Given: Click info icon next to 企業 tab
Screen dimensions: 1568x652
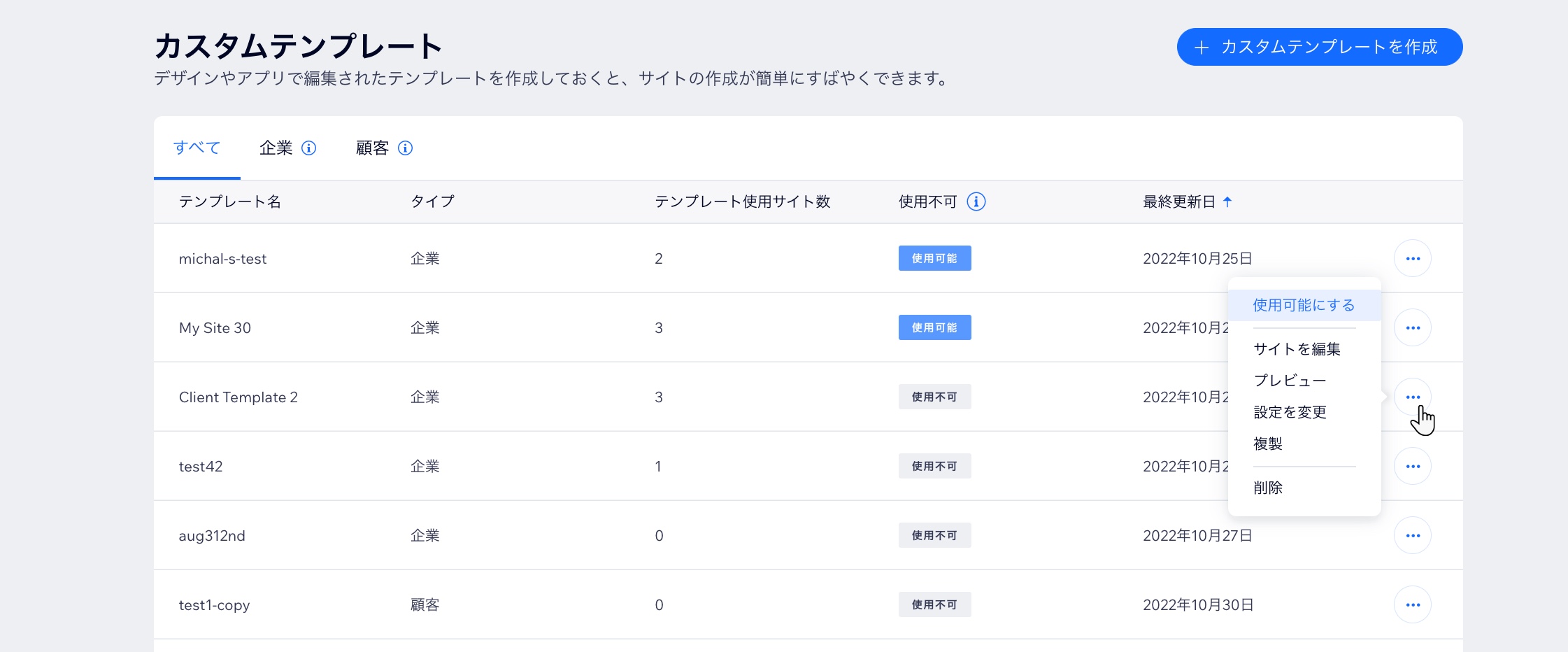Looking at the screenshot, I should (308, 148).
